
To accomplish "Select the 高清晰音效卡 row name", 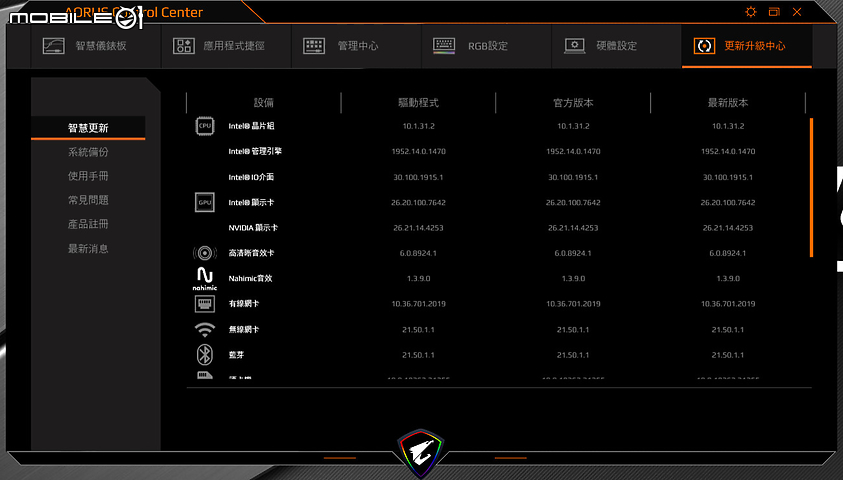I will pyautogui.click(x=251, y=253).
